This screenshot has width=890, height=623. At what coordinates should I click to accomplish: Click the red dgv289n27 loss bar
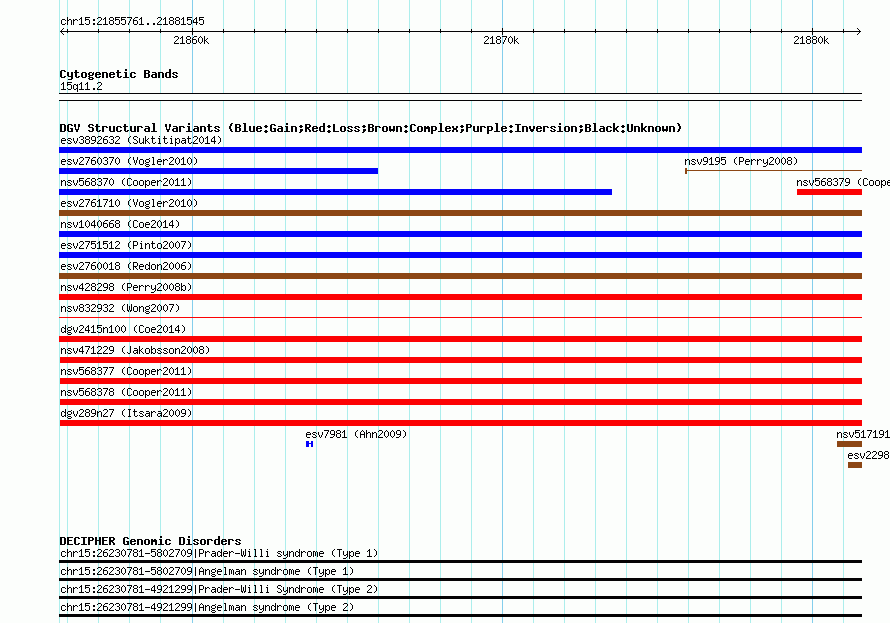click(460, 423)
